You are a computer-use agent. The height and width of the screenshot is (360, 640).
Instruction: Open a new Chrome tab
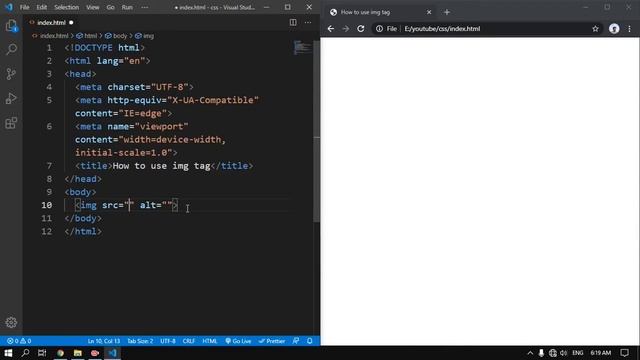pos(447,12)
